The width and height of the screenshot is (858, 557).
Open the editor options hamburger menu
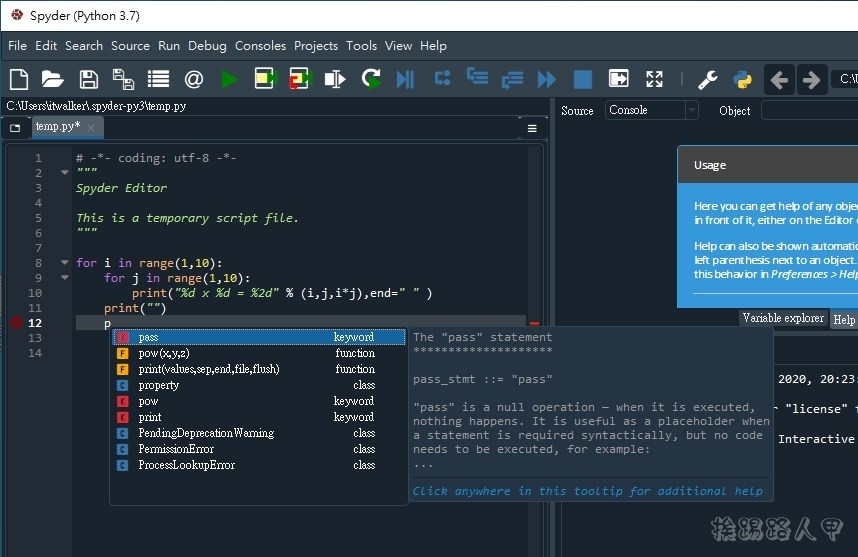pyautogui.click(x=532, y=128)
